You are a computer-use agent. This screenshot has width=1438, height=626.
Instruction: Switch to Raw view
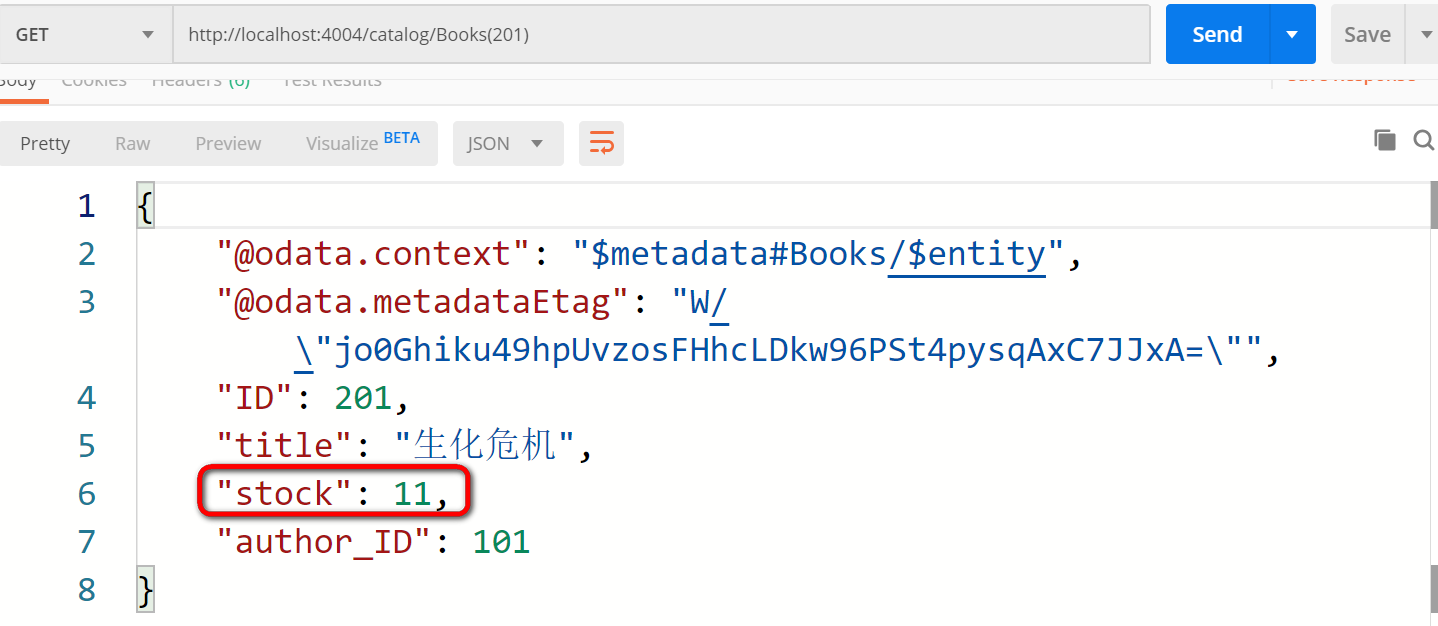coord(132,143)
